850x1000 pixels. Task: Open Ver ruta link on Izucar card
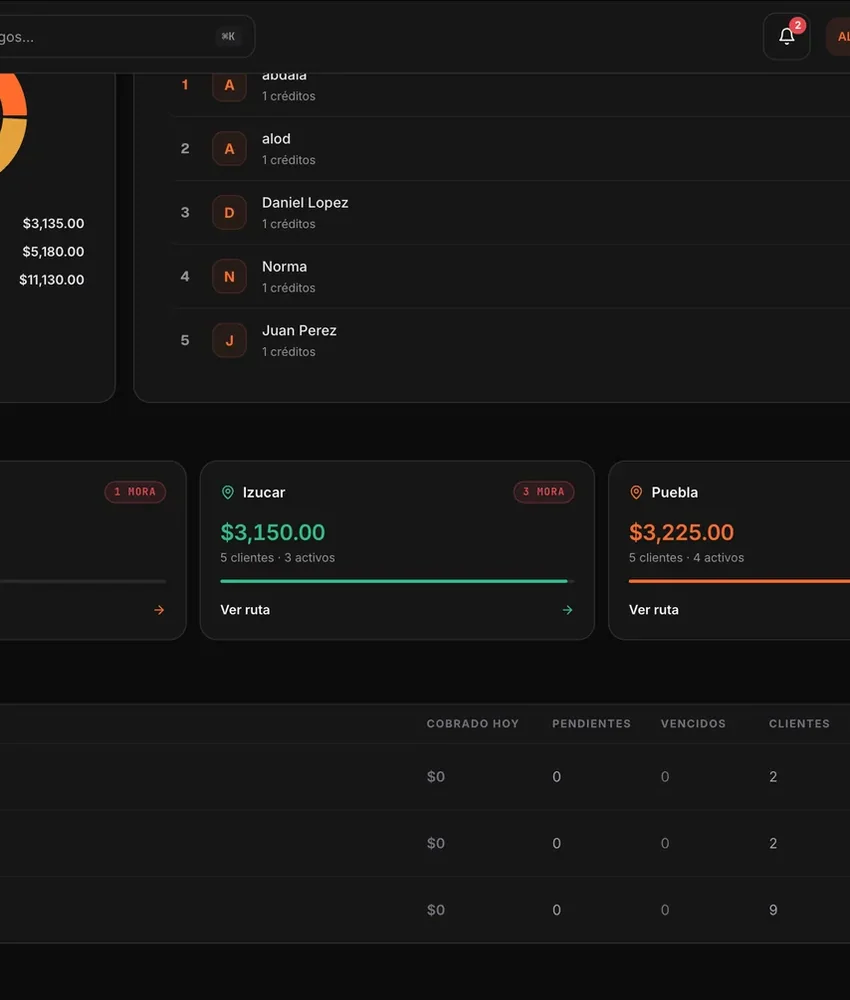tap(245, 610)
